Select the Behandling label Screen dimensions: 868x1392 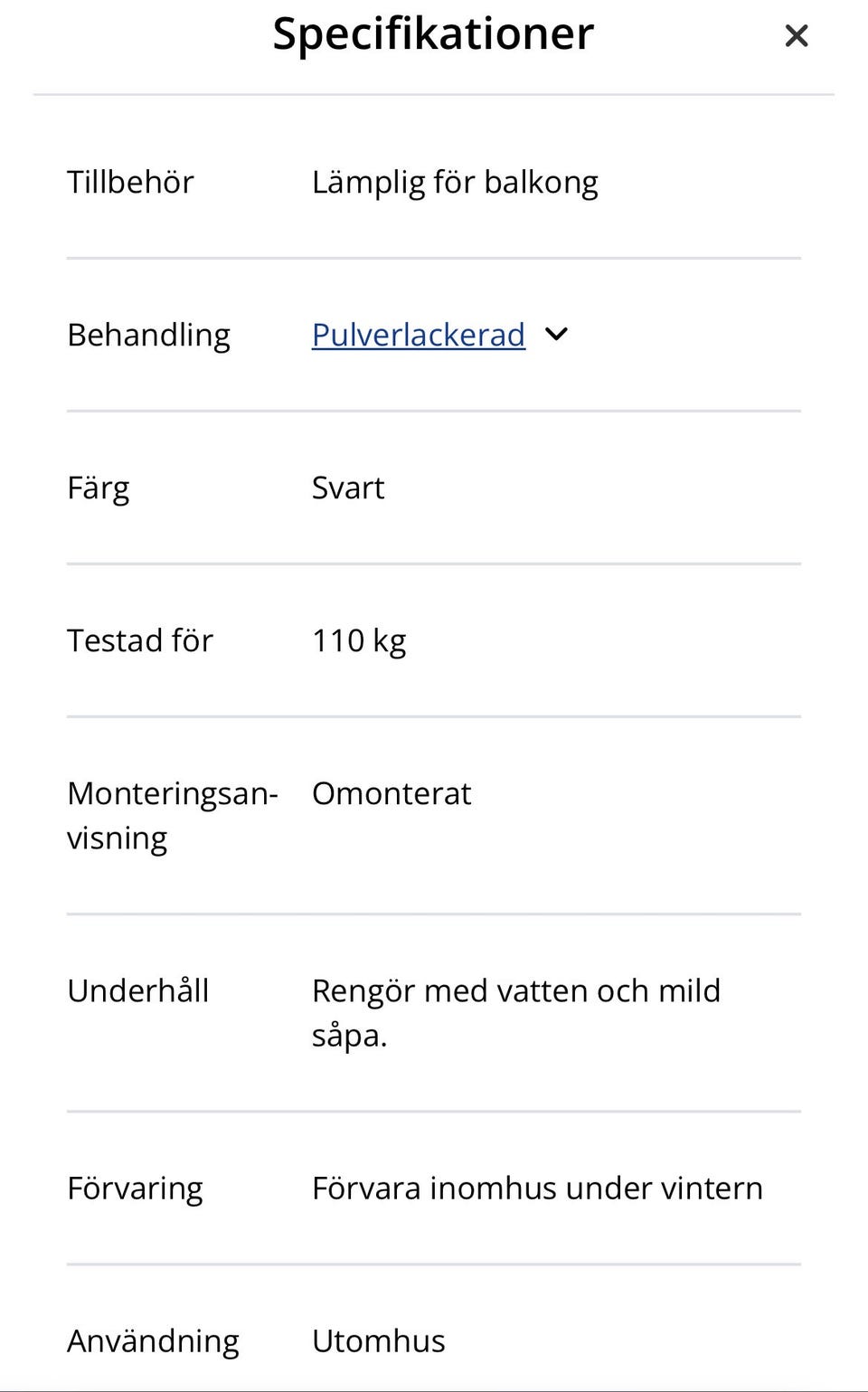[148, 335]
